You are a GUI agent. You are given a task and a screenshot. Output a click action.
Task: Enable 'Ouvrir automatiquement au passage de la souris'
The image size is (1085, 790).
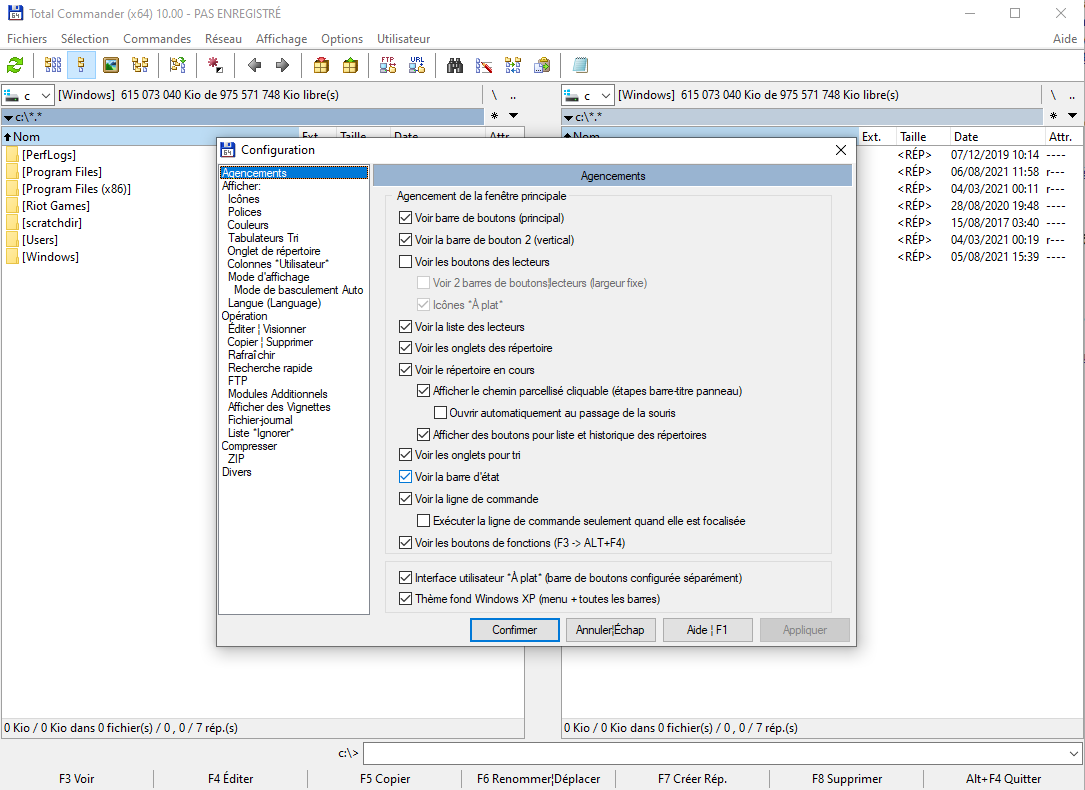pyautogui.click(x=440, y=413)
